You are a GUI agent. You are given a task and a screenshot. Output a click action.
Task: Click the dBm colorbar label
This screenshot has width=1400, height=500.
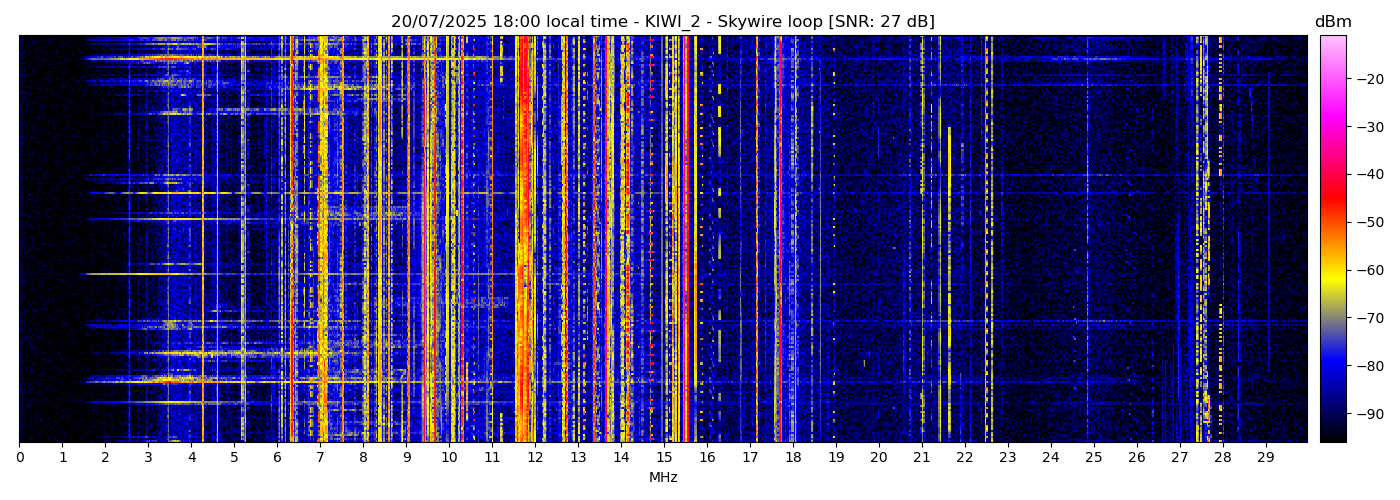point(1332,22)
